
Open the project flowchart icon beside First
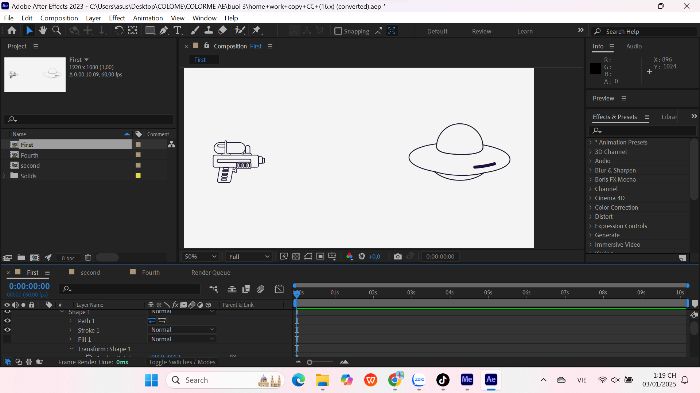click(171, 144)
